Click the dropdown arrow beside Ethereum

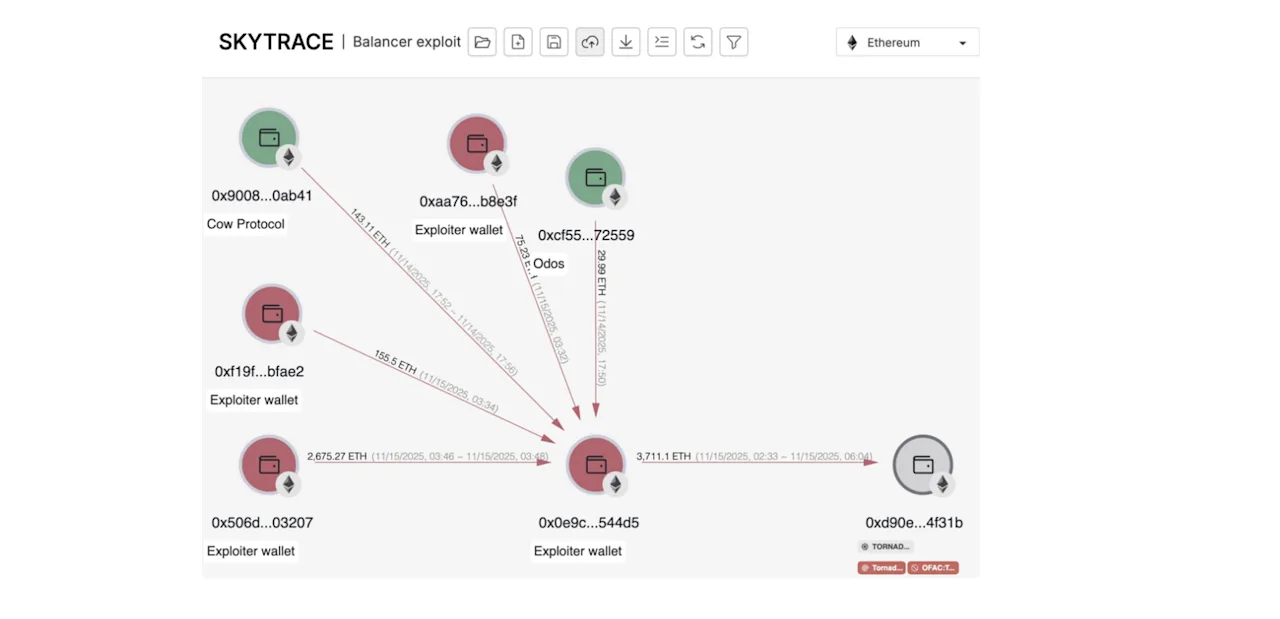(962, 43)
